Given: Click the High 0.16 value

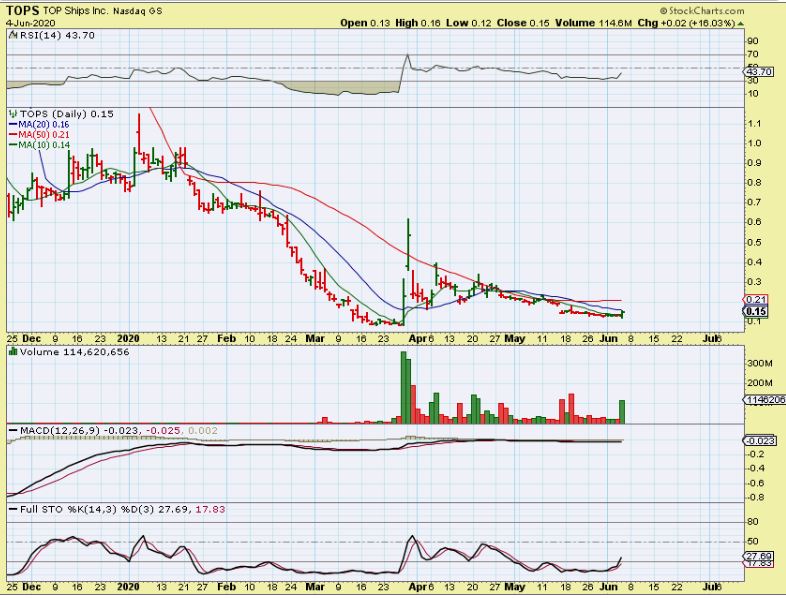Looking at the screenshot, I should click(418, 23).
